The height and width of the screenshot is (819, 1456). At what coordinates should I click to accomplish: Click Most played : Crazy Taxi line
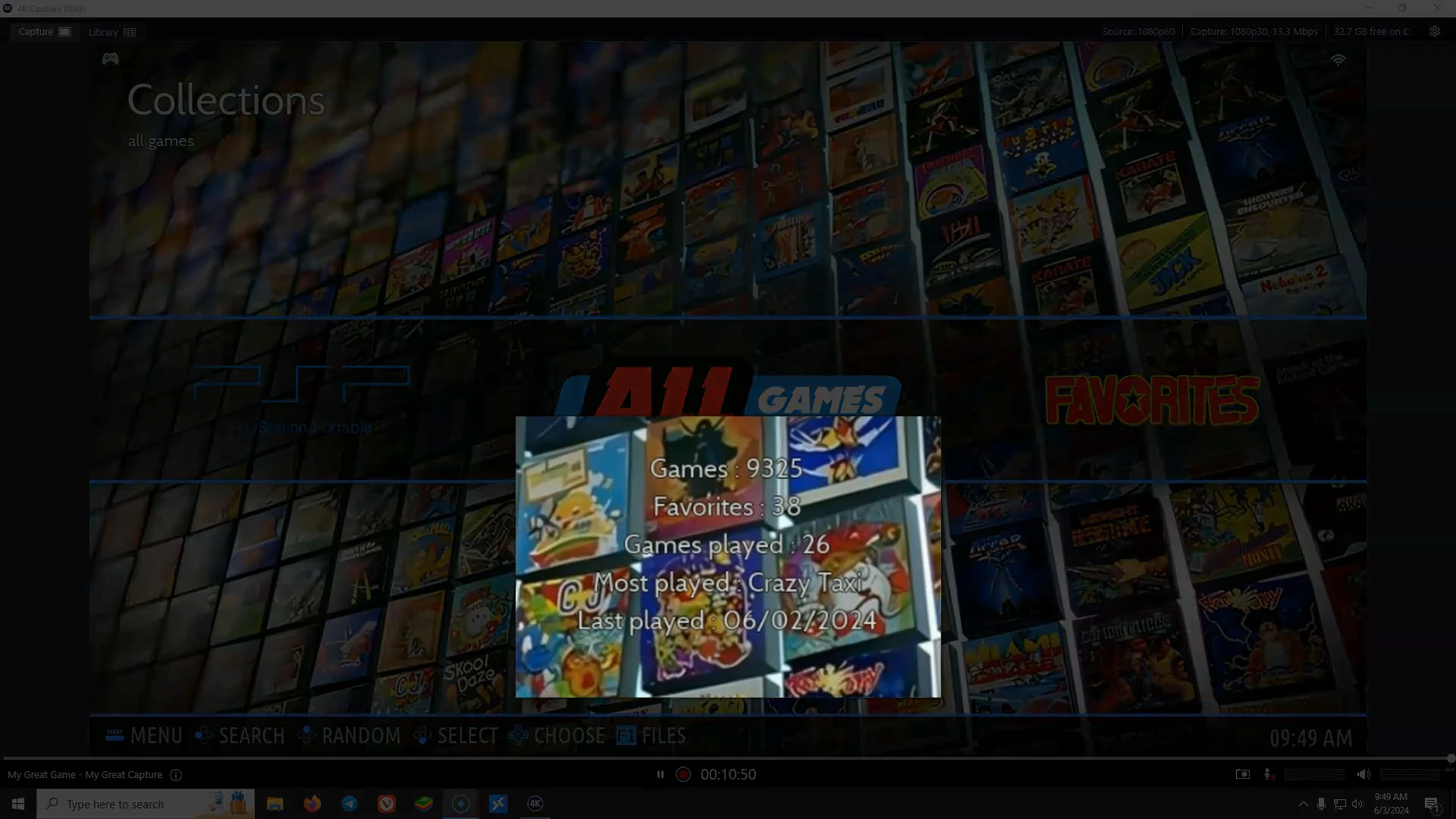point(728,582)
